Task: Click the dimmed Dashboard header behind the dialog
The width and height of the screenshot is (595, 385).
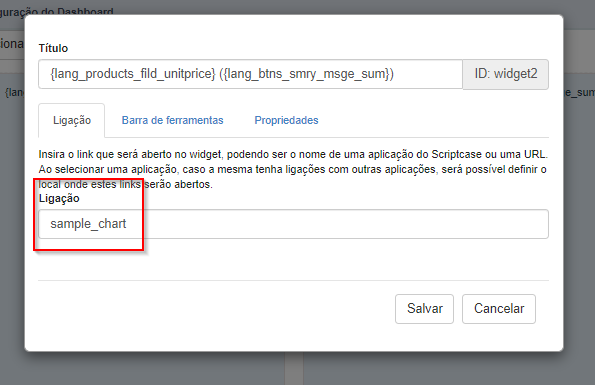Action: 57,11
